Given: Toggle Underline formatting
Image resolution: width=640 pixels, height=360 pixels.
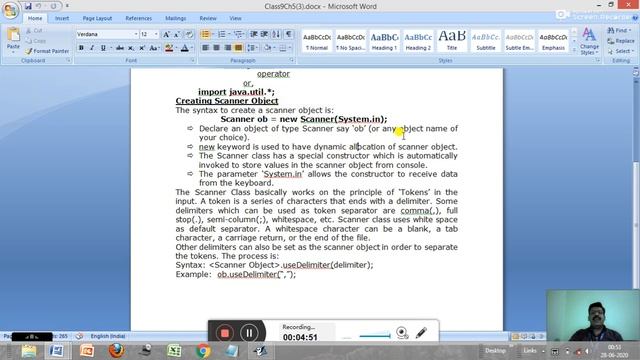Looking at the screenshot, I should tap(103, 48).
